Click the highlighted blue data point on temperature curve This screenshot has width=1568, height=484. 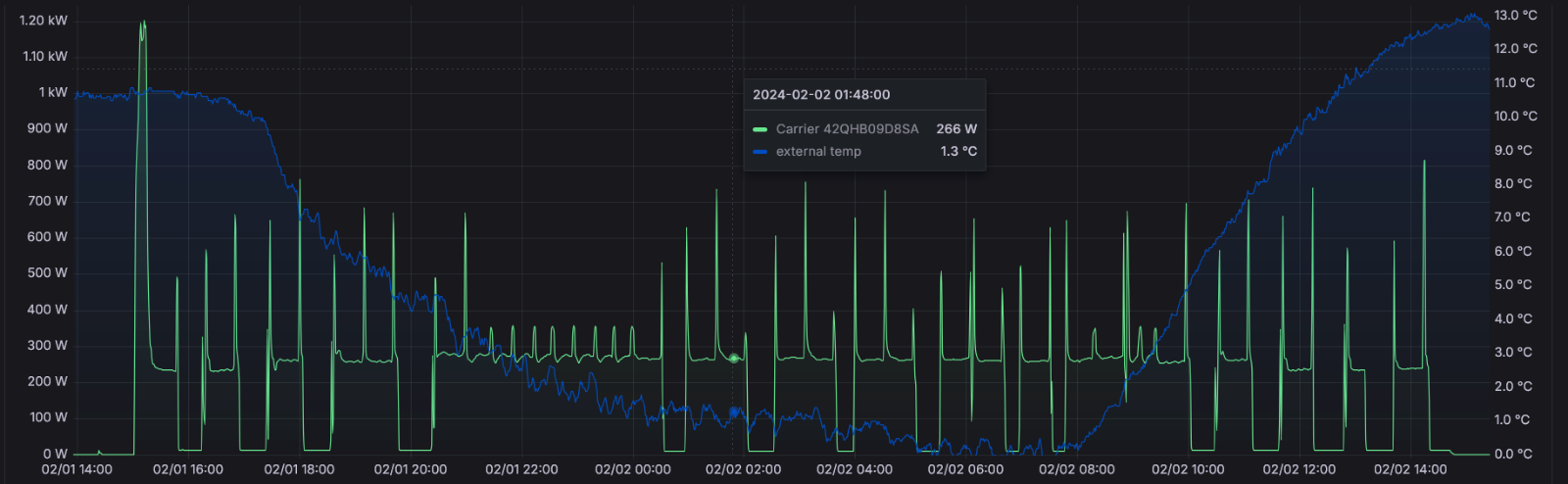pyautogui.click(x=733, y=412)
